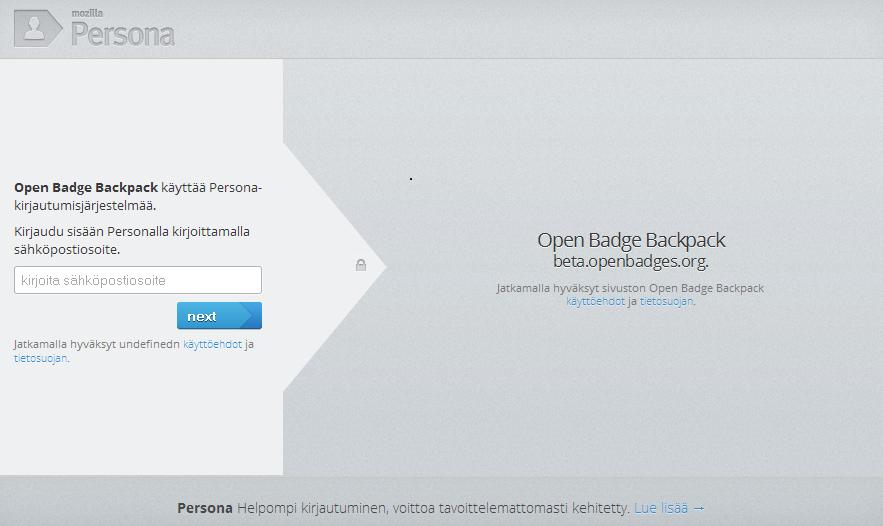Click the padlock icon on the arrow

coord(361,265)
